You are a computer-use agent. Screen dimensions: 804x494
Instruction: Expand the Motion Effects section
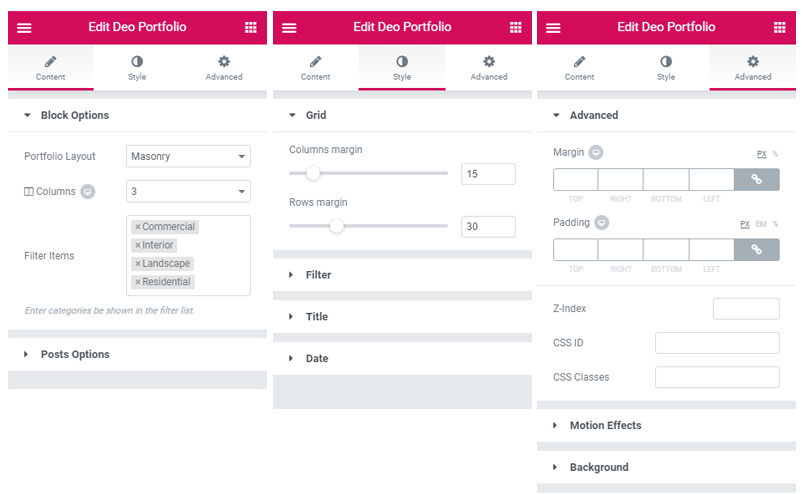(x=605, y=425)
